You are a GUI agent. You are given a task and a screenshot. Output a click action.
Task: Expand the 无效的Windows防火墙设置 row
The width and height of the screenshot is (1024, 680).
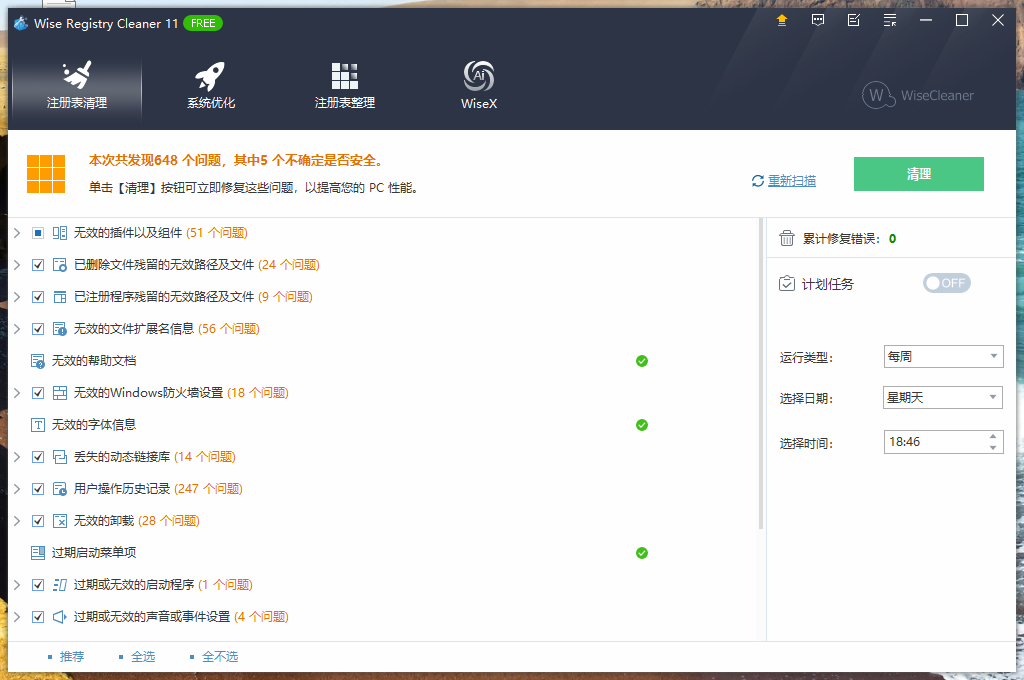coord(17,393)
